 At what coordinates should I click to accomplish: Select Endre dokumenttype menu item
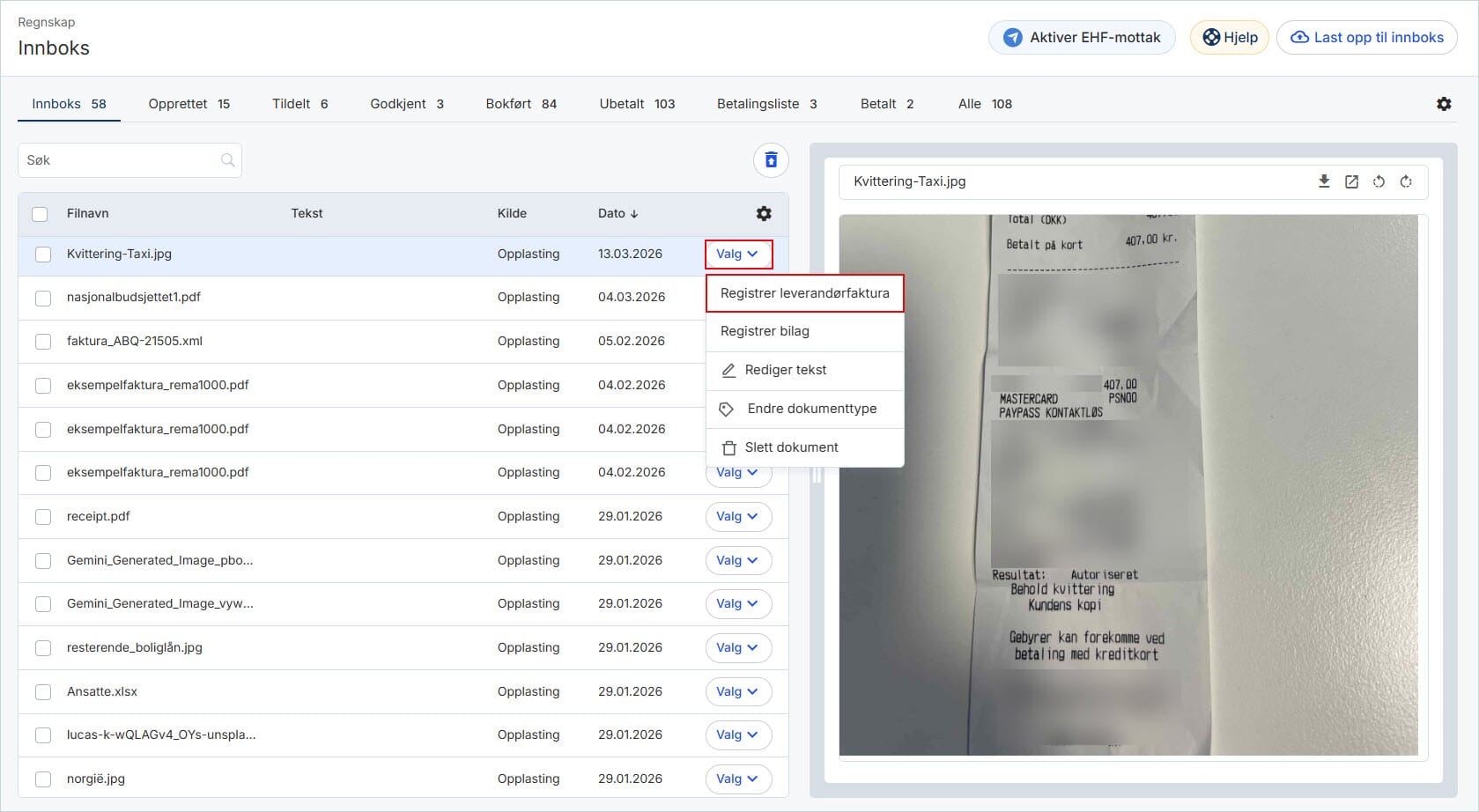(x=805, y=409)
